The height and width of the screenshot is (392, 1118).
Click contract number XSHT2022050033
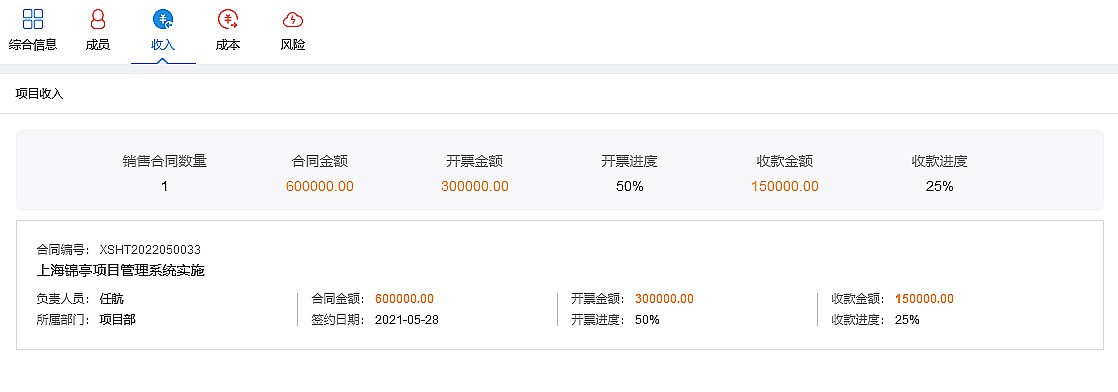150,249
